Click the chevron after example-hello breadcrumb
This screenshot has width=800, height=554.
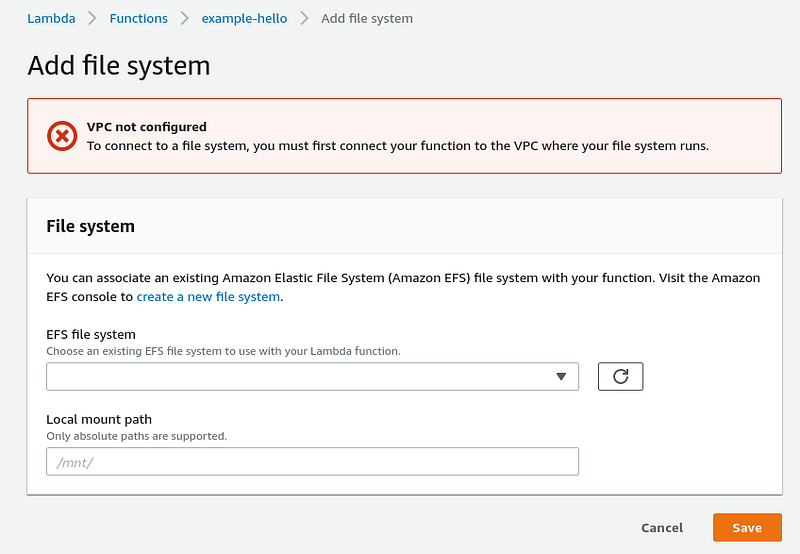(305, 18)
